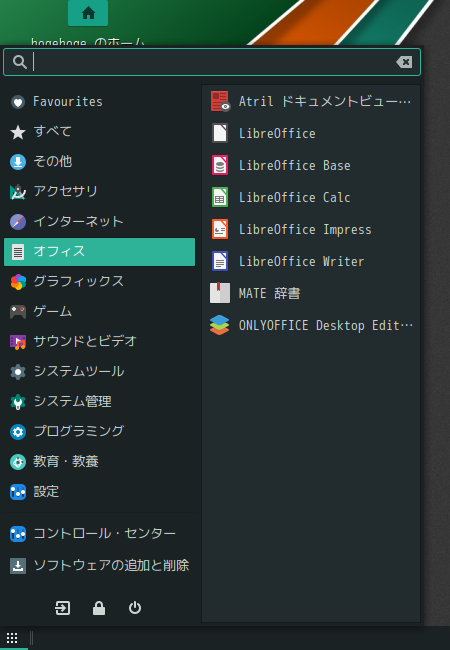This screenshot has height=650, width=450.
Task: Click the コントロール・センター icon
Action: (x=18, y=534)
